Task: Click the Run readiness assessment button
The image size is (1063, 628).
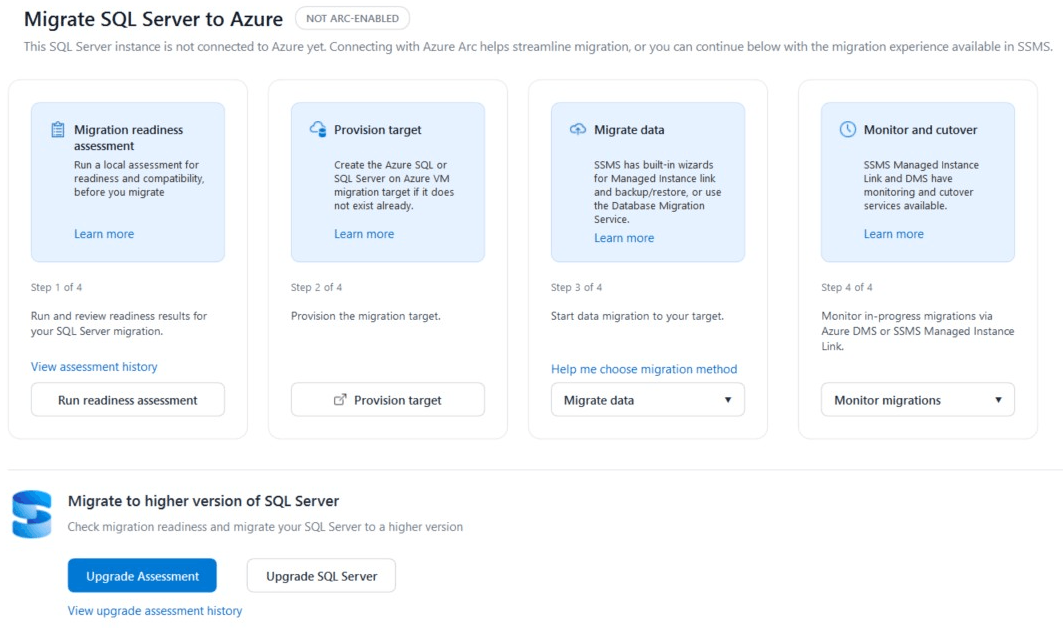Action: point(127,400)
